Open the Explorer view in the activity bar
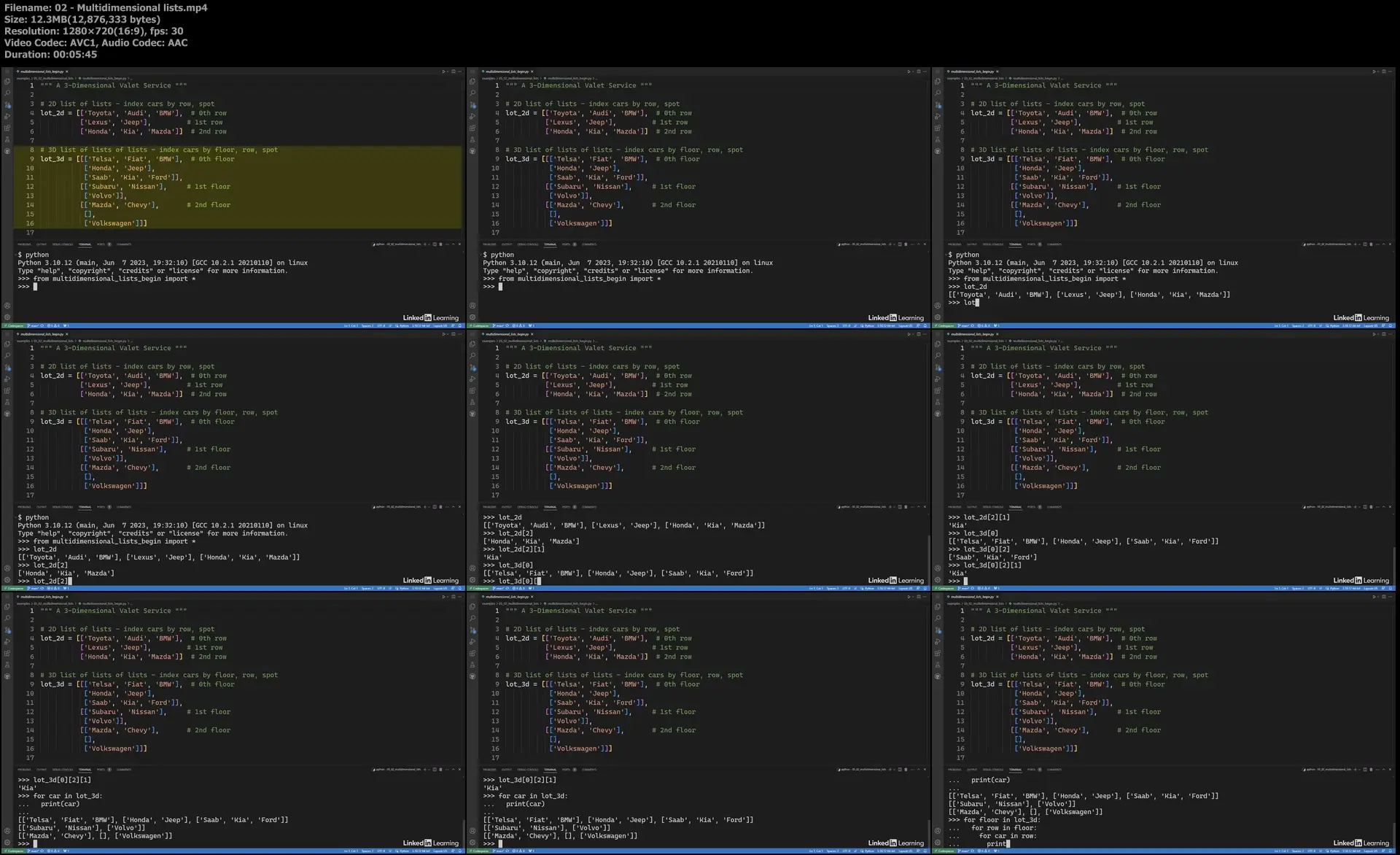Screen dimensions: 1400x855 pyautogui.click(x=8, y=81)
